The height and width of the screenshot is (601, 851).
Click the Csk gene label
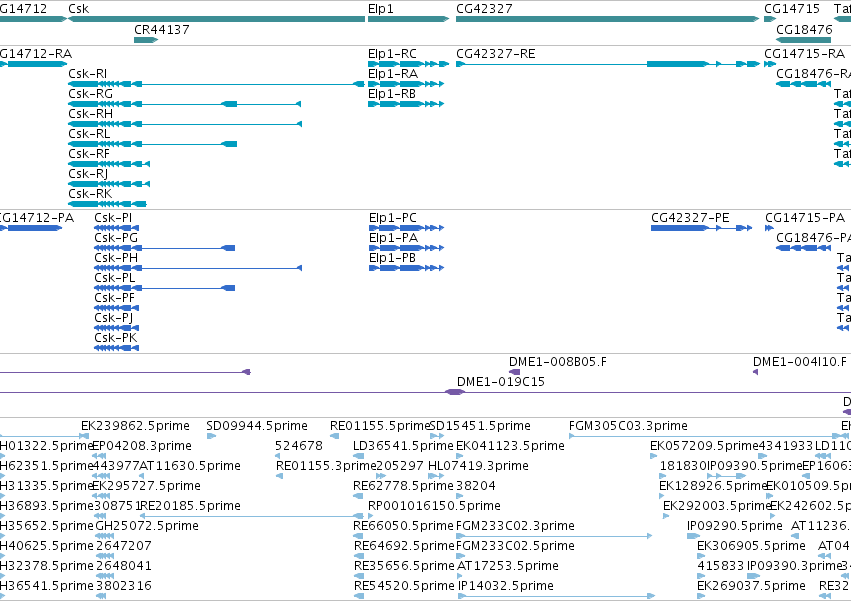pyautogui.click(x=78, y=9)
